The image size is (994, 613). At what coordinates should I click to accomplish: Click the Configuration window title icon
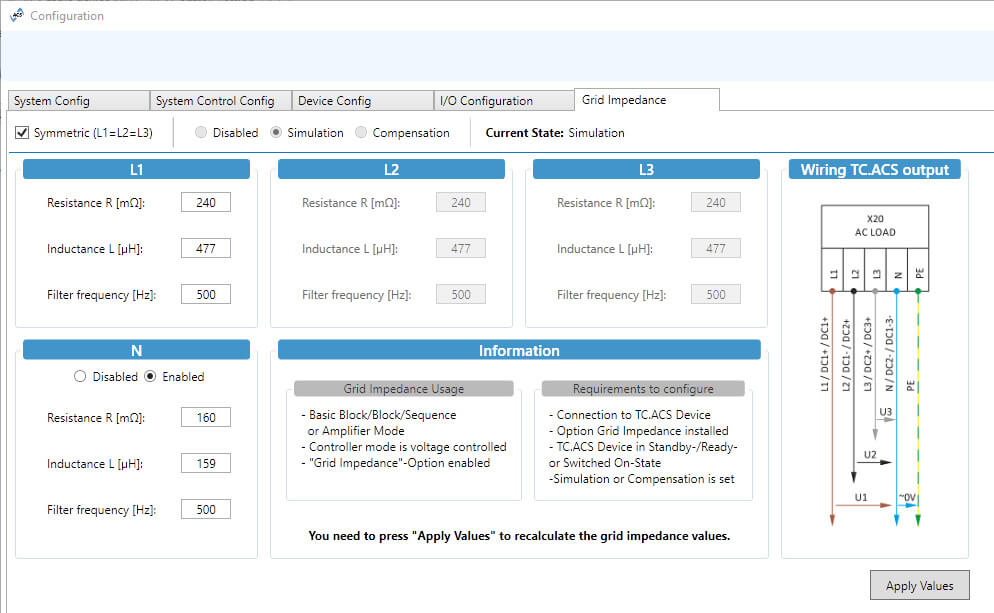click(15, 15)
